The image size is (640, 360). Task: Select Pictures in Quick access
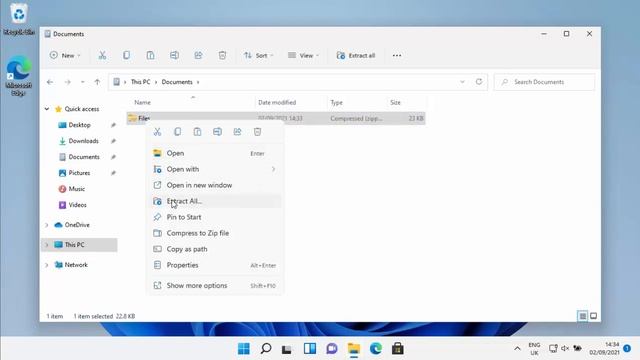coord(80,173)
